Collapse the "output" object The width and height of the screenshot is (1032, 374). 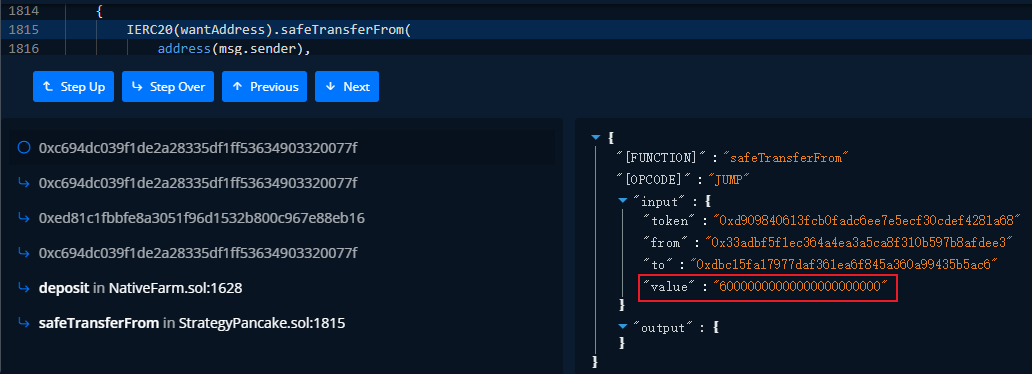(x=624, y=326)
